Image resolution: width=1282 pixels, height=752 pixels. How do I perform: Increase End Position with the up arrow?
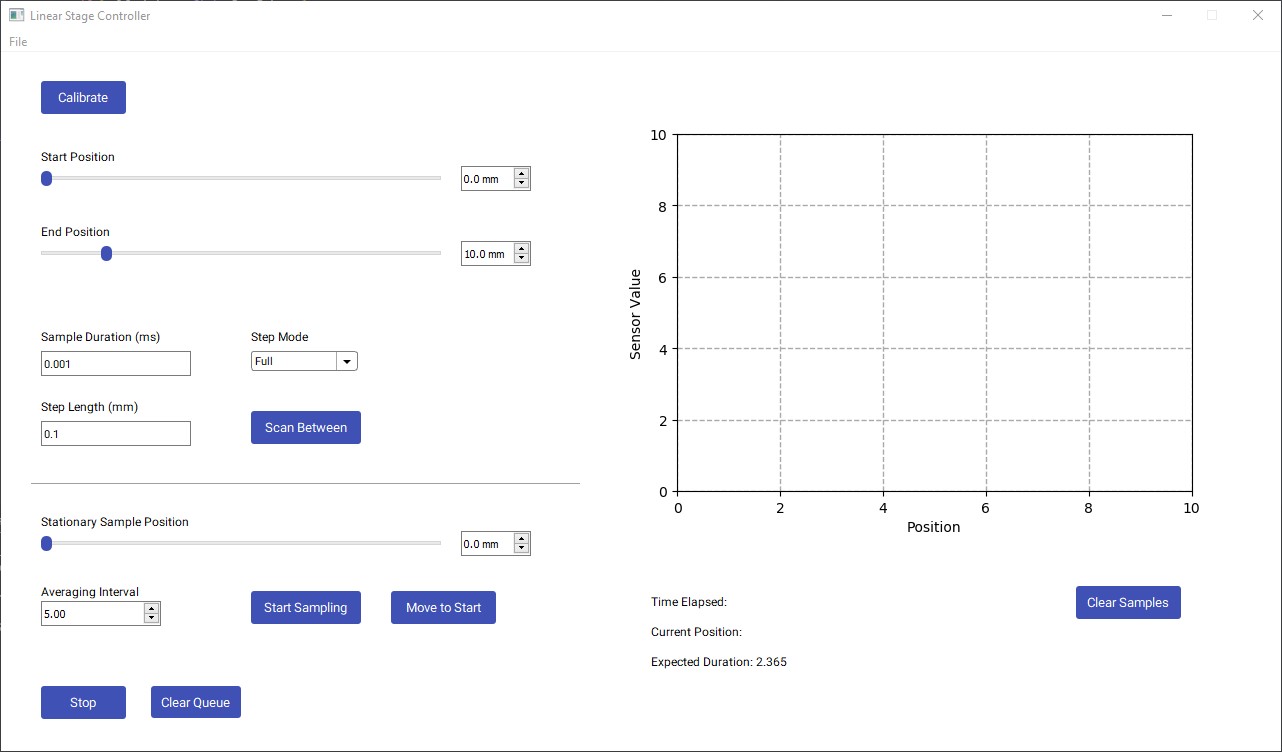click(521, 249)
